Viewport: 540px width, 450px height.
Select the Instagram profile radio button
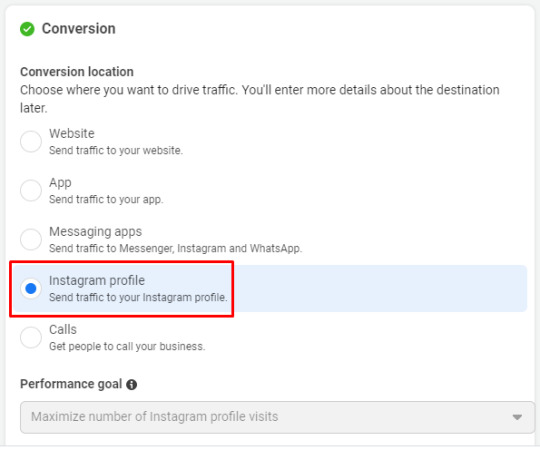(31, 288)
